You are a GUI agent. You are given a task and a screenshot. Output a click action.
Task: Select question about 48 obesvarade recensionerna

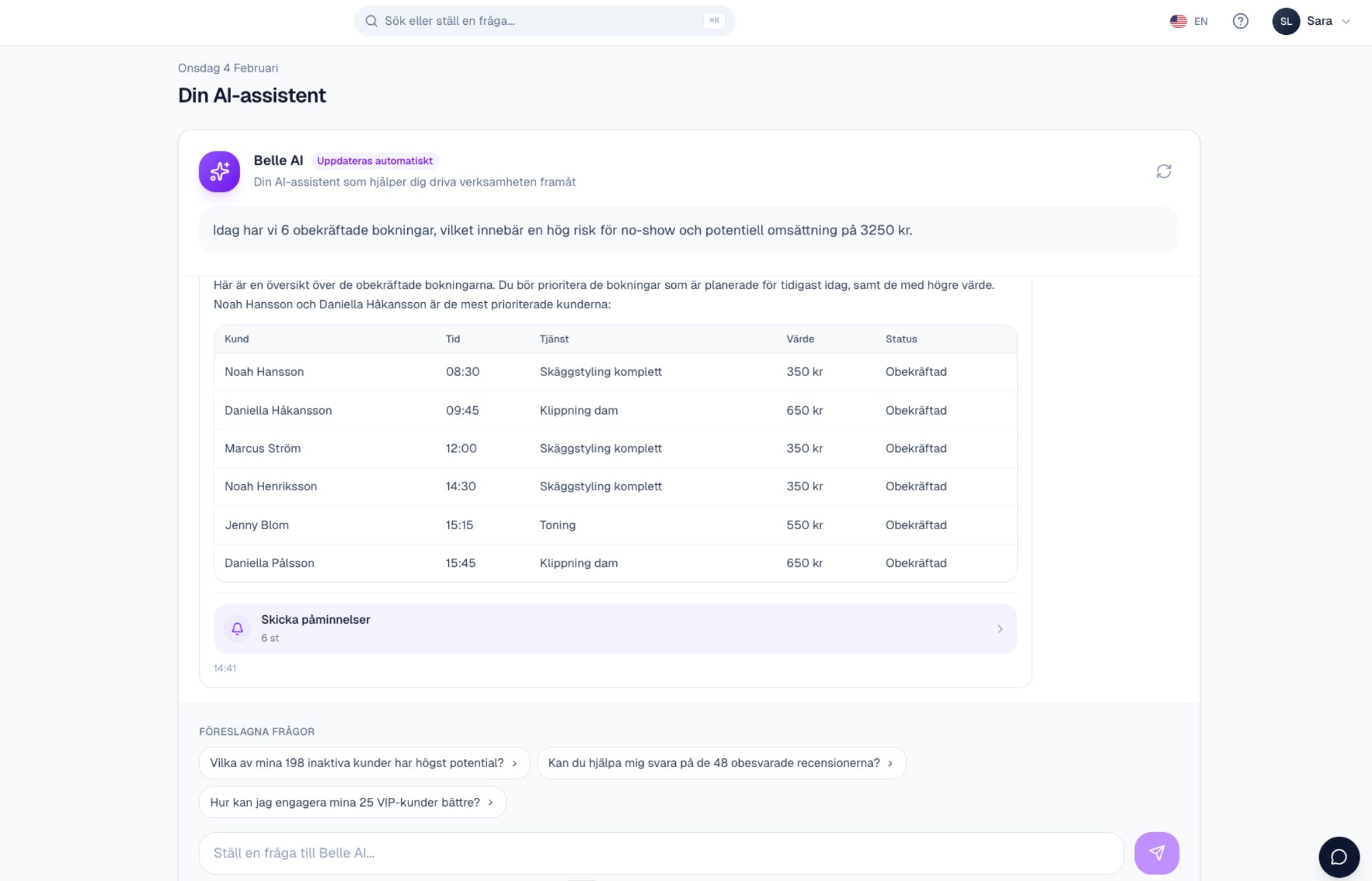[721, 763]
